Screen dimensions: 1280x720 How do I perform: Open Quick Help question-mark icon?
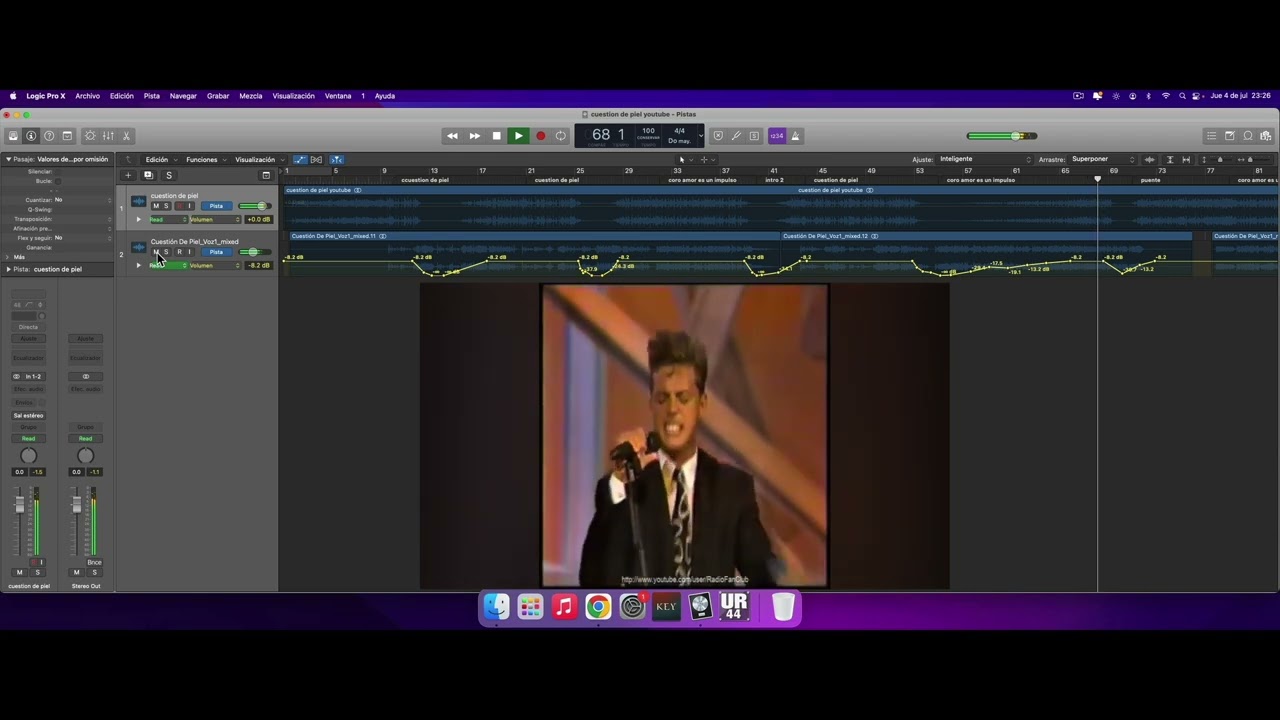49,136
